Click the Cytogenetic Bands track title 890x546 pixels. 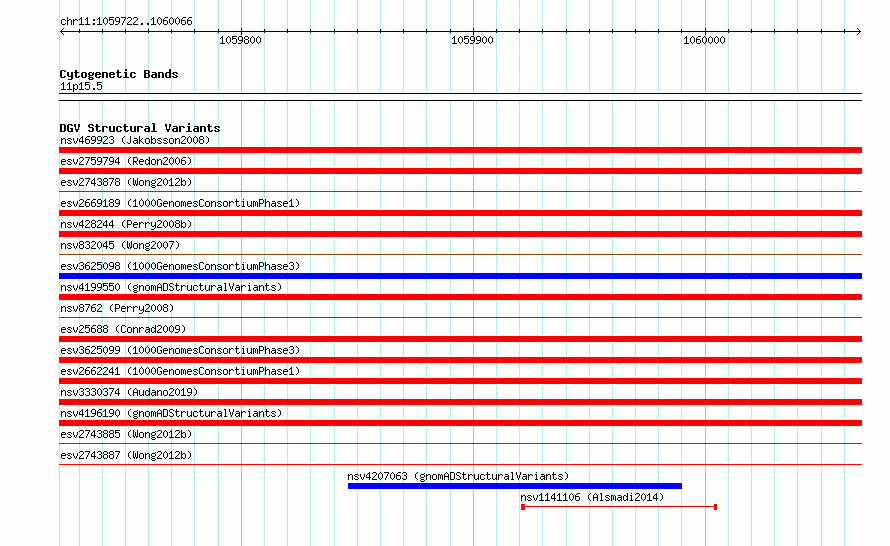click(119, 74)
